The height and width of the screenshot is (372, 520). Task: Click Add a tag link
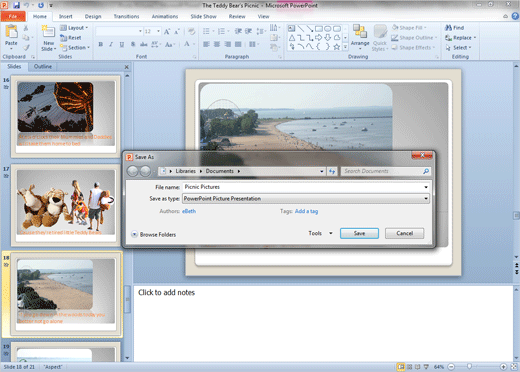click(x=306, y=211)
